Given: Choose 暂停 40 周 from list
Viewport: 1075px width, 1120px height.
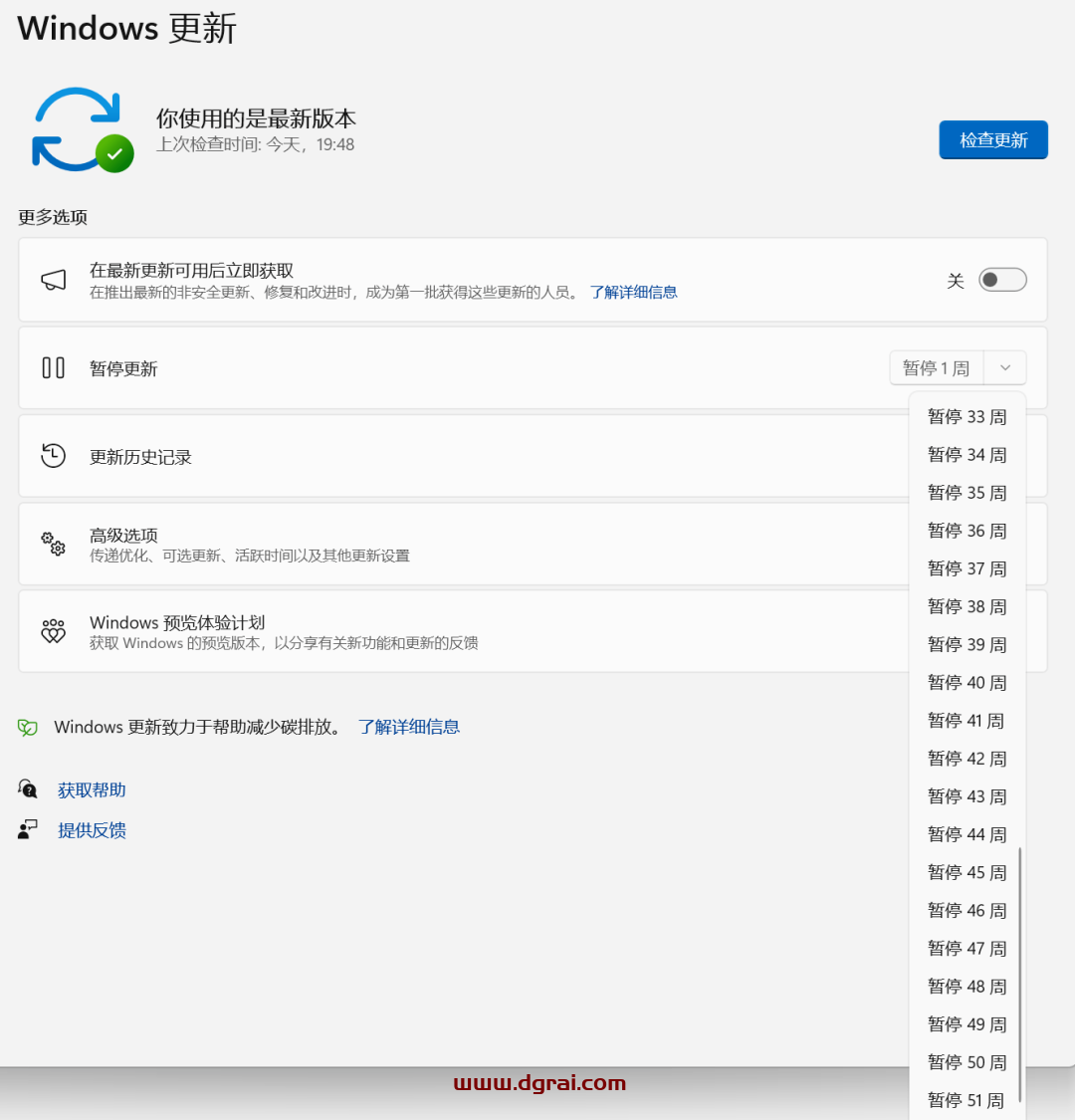Looking at the screenshot, I should 967,682.
